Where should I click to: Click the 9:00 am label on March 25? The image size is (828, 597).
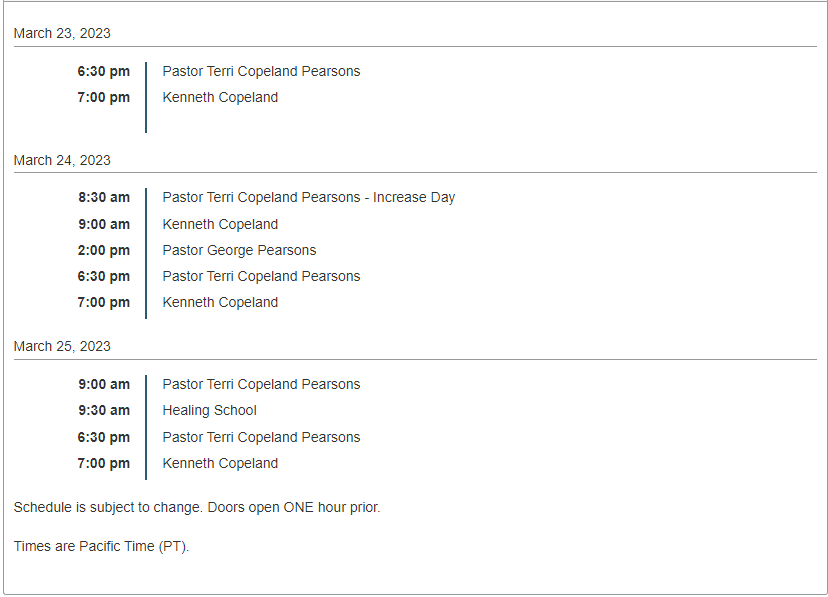click(104, 384)
